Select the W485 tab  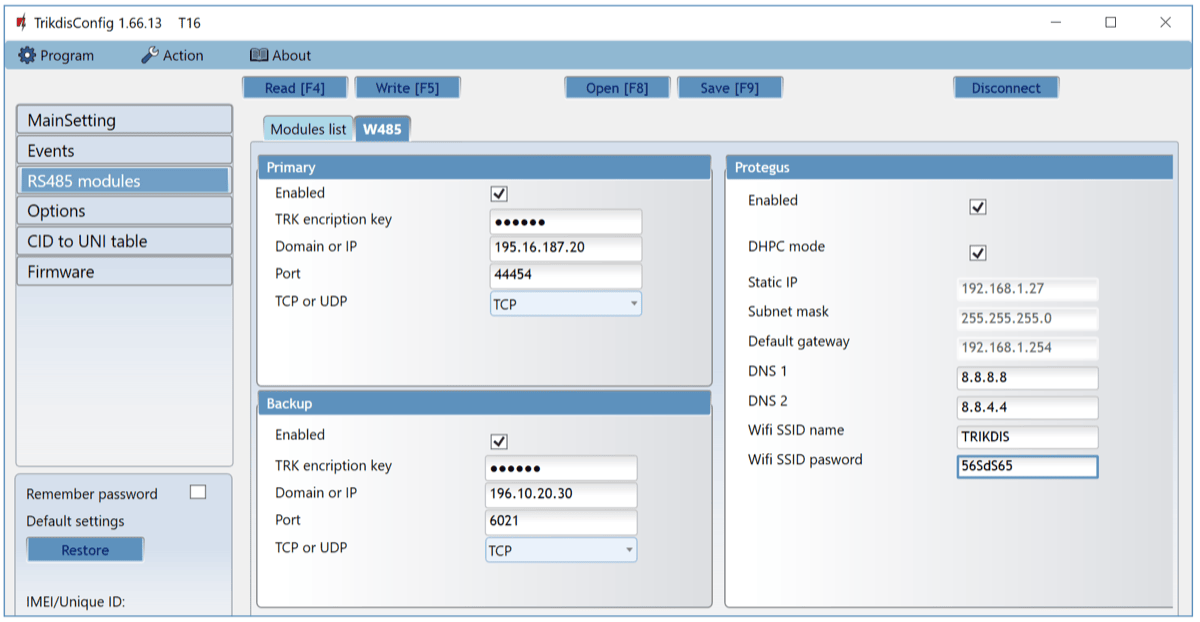(x=382, y=129)
